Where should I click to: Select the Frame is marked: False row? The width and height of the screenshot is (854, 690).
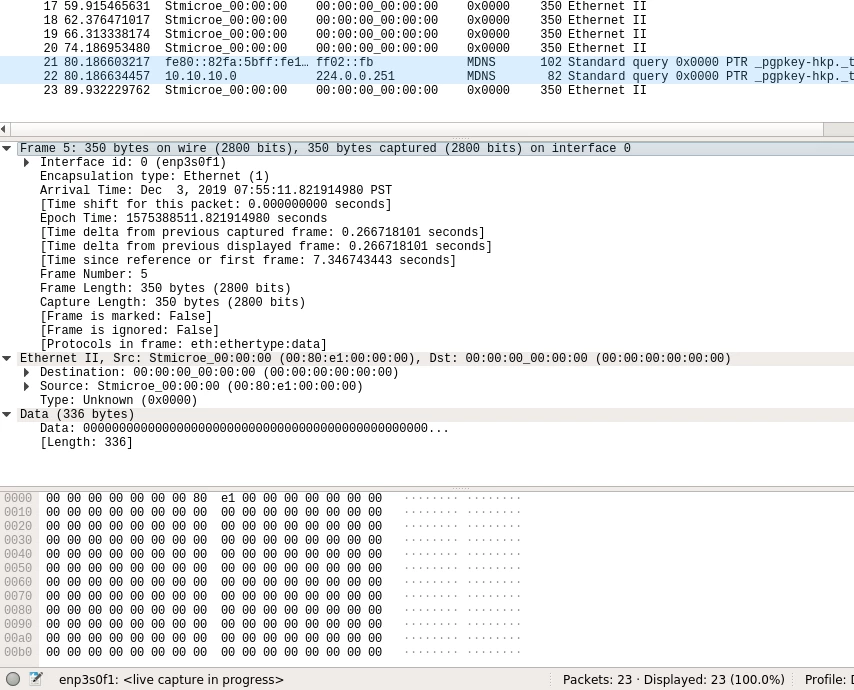(126, 316)
